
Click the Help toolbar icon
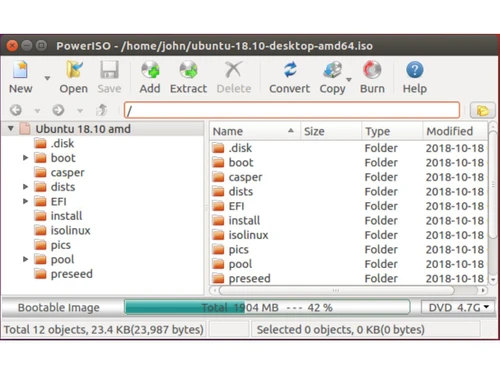(x=415, y=70)
